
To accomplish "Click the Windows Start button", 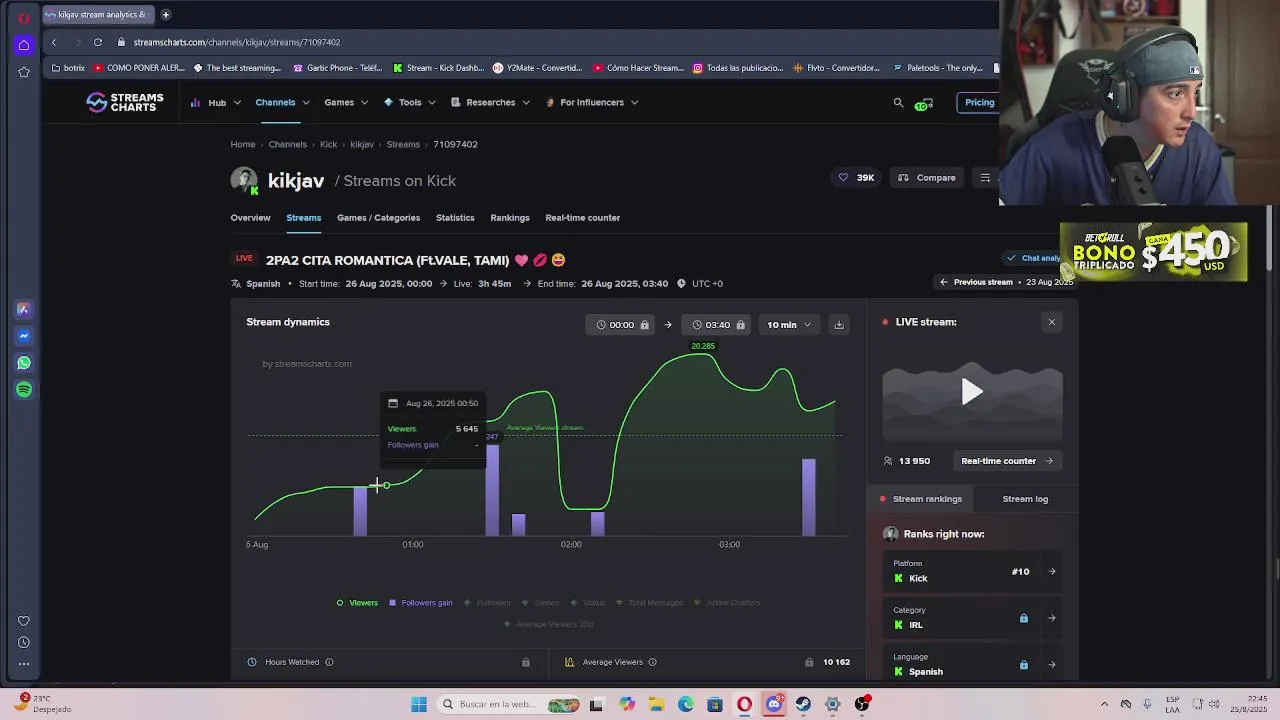I will pyautogui.click(x=419, y=705).
